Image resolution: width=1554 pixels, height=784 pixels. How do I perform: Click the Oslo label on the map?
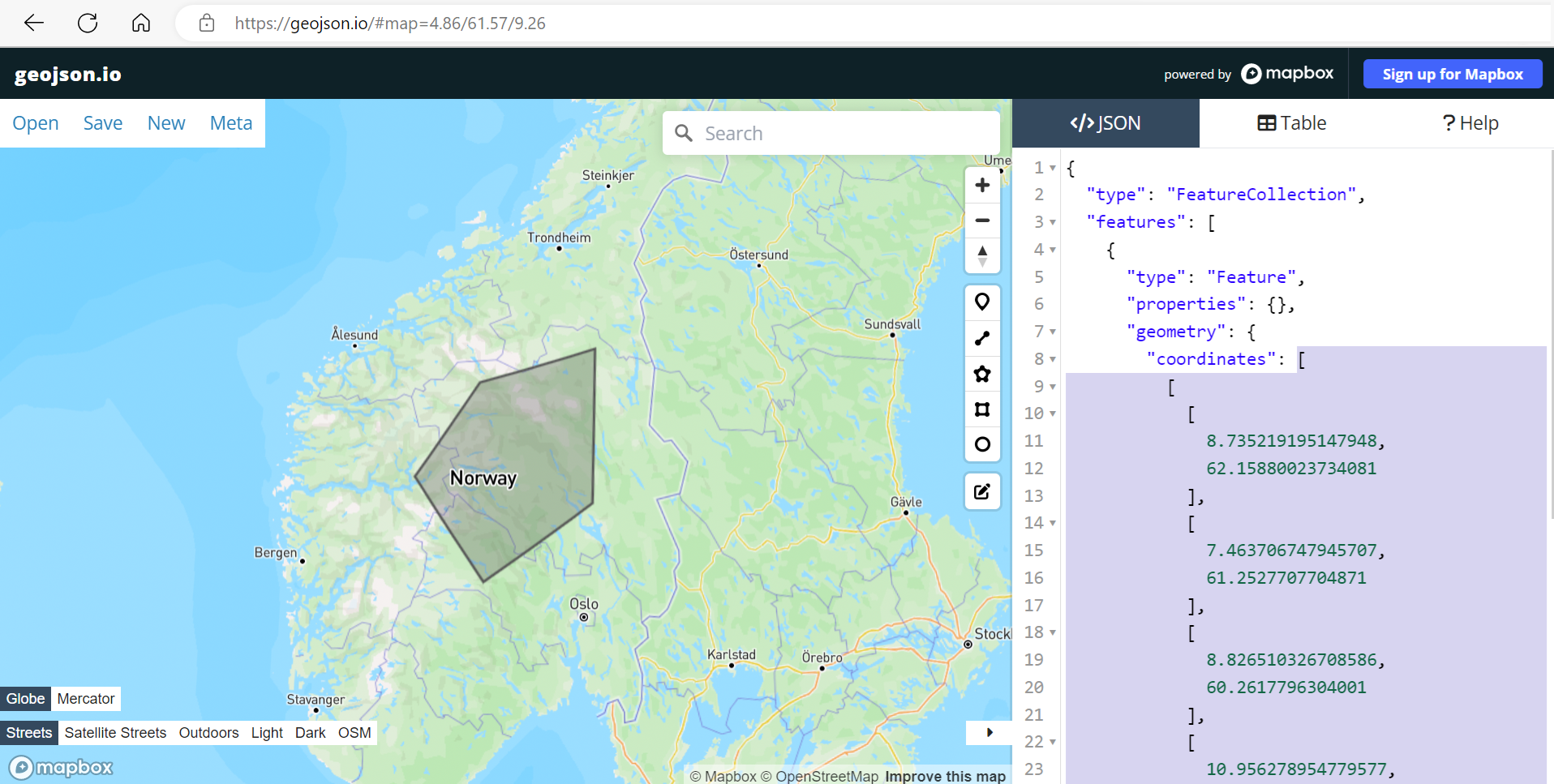[584, 604]
